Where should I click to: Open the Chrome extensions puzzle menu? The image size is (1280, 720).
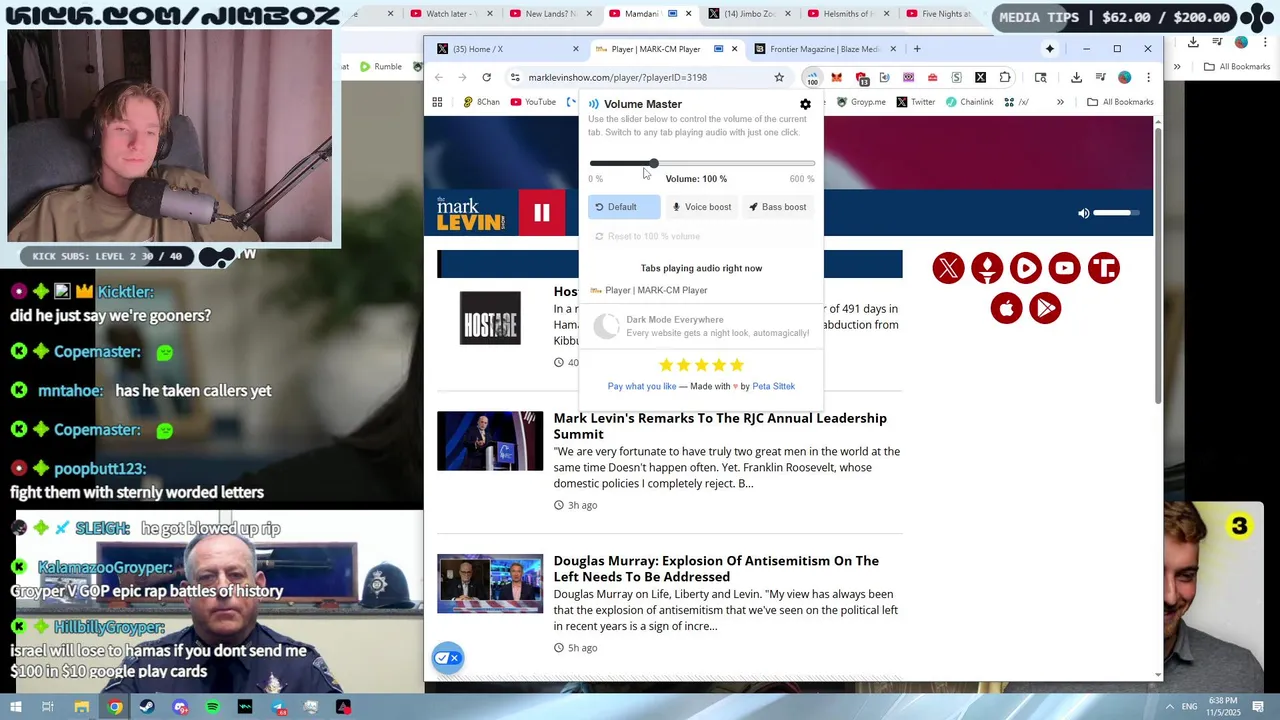click(1005, 77)
